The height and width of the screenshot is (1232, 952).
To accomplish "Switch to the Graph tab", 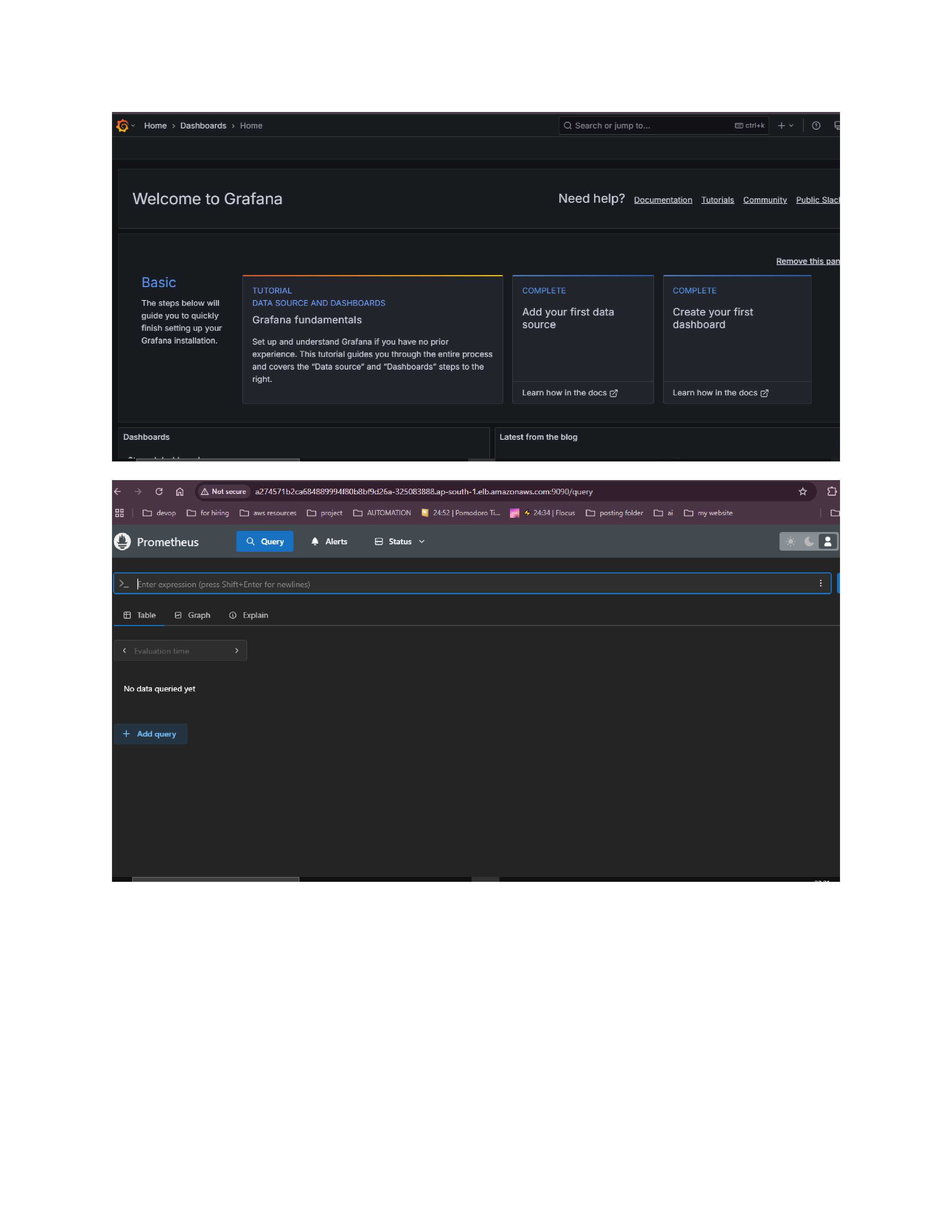I will pos(192,615).
